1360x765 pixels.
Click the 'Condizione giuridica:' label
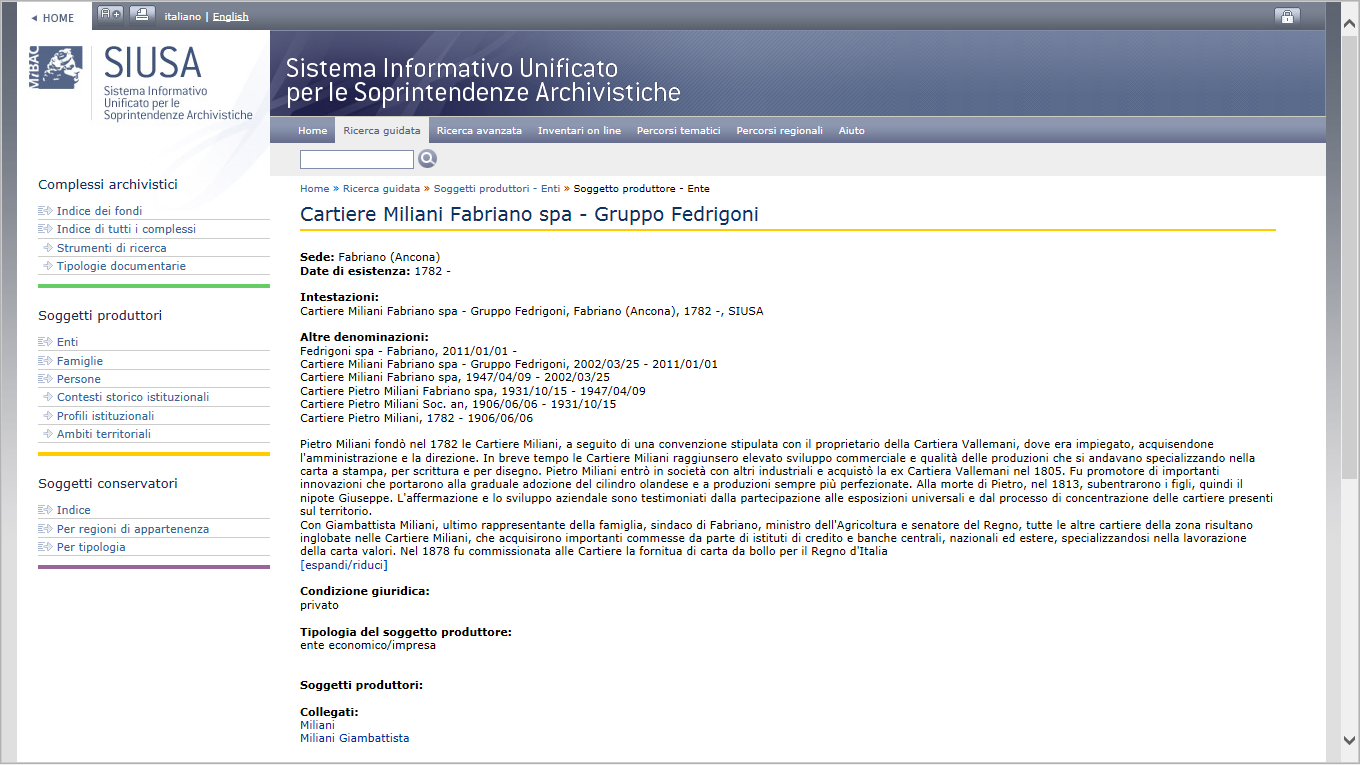365,591
